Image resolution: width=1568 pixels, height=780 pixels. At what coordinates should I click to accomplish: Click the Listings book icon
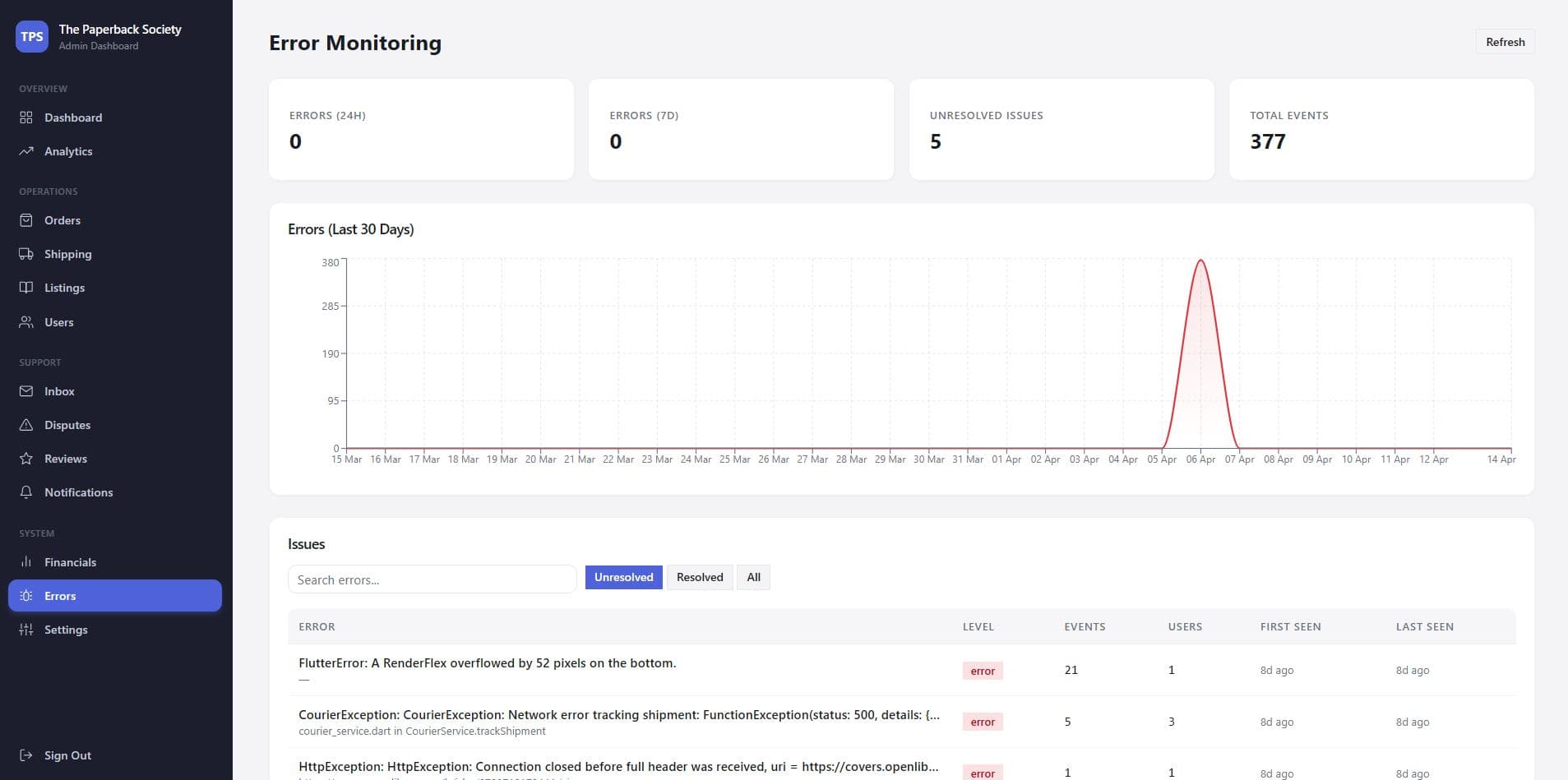coord(26,288)
